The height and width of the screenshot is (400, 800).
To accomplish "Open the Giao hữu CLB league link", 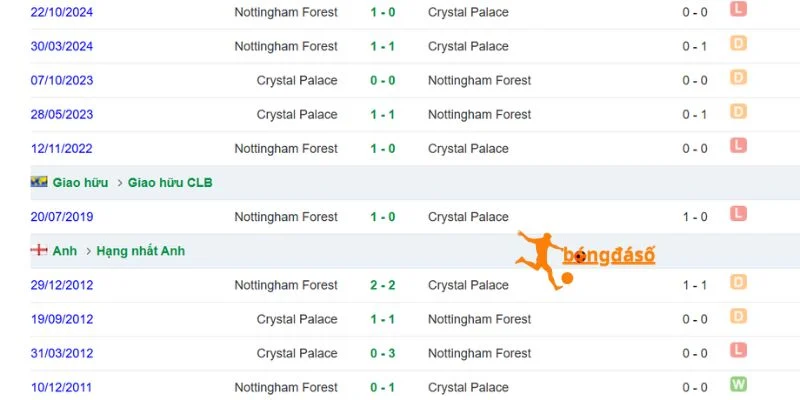I will point(170,183).
